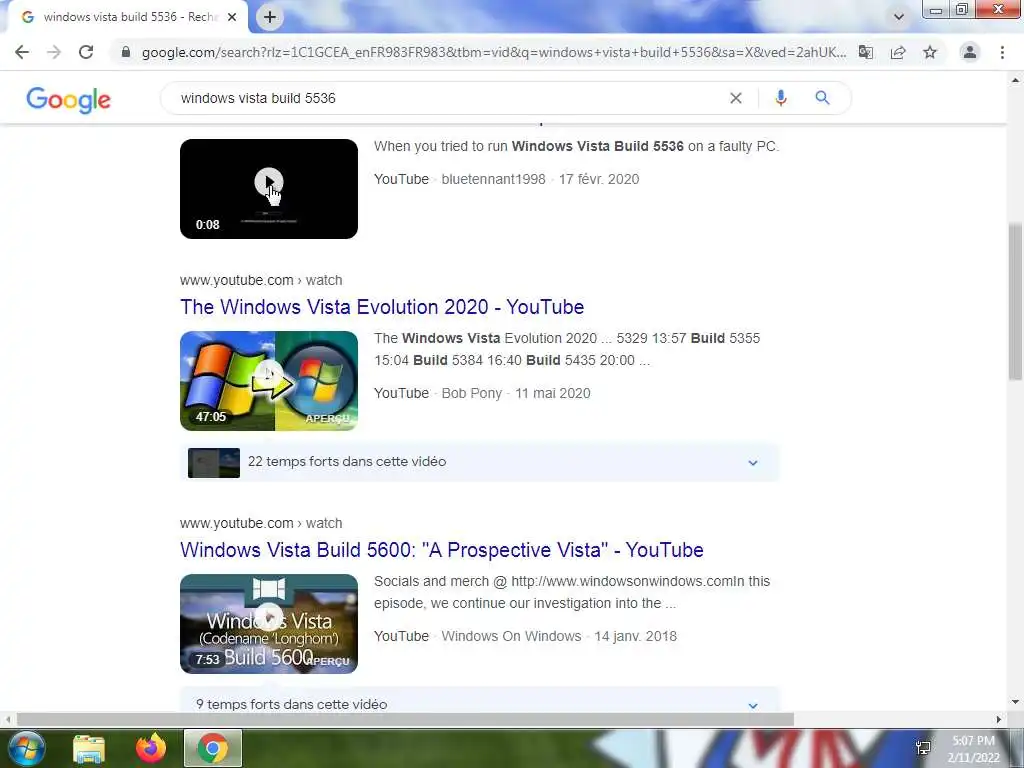Open the translate page icon
Screen dimensions: 1024x768
(866, 52)
